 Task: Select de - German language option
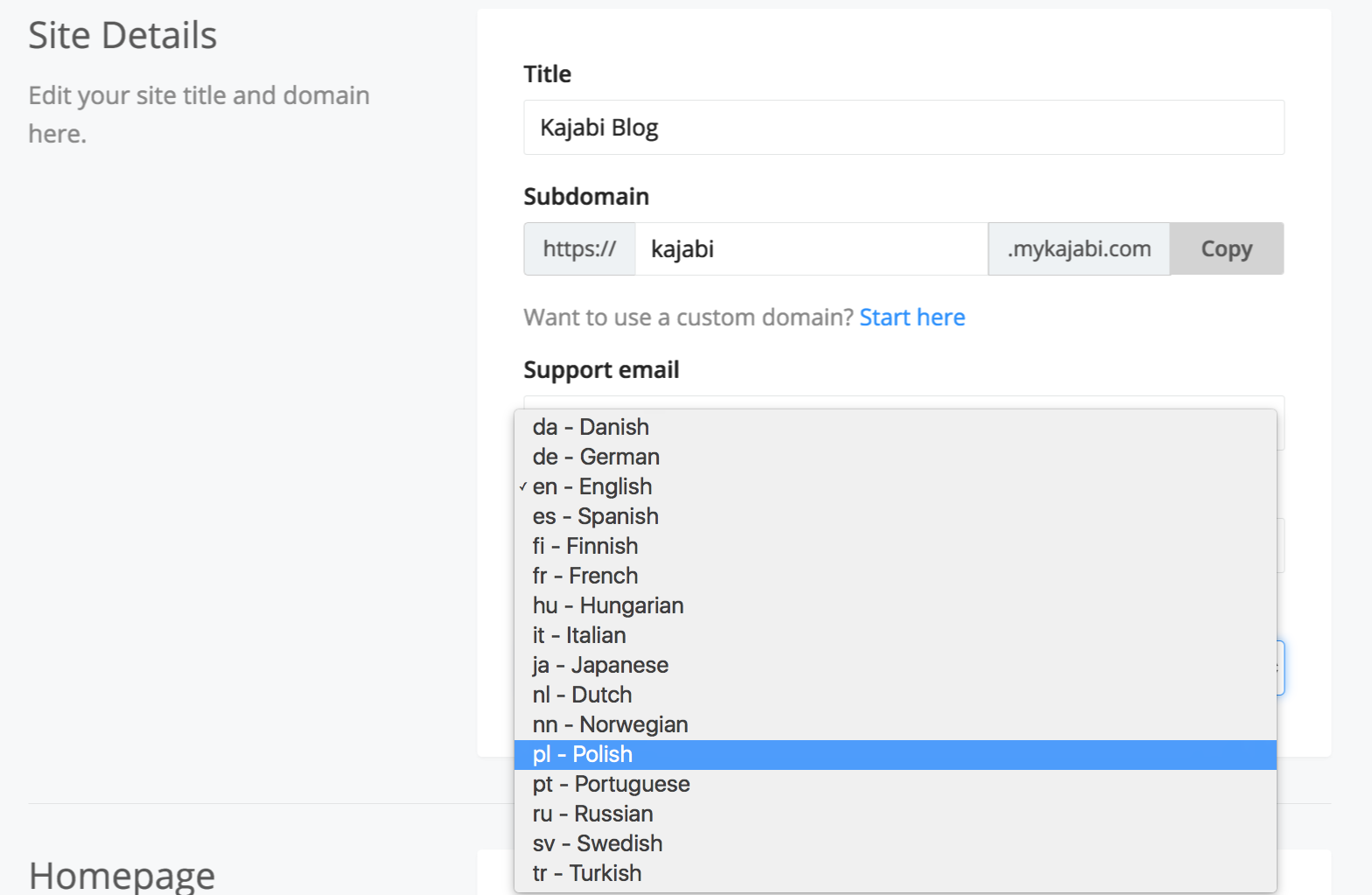point(895,457)
